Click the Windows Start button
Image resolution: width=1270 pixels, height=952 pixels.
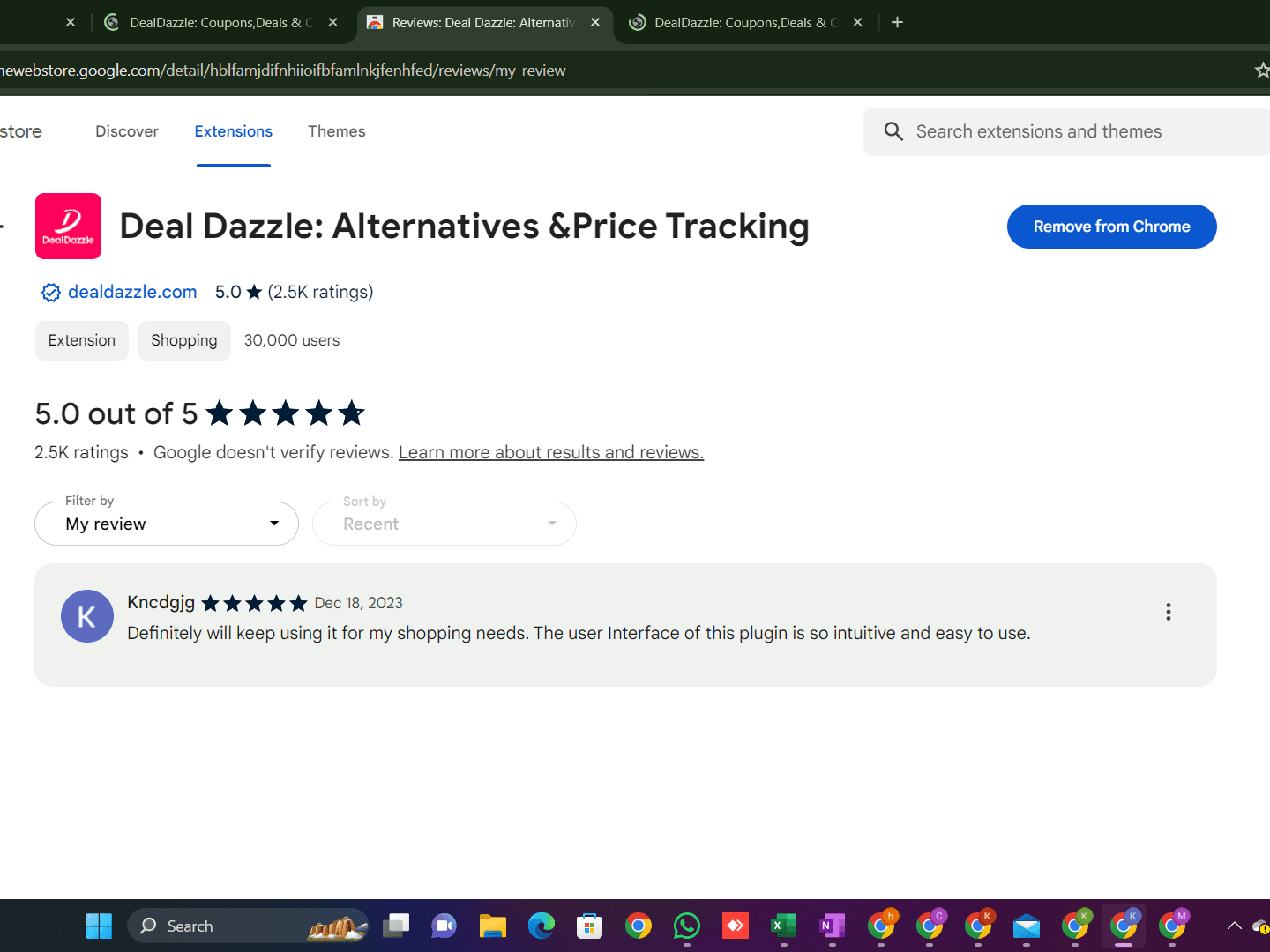point(99,926)
